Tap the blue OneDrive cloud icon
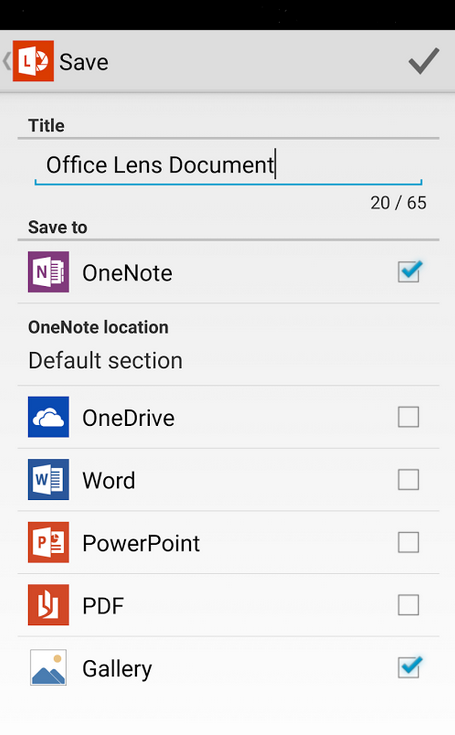Image resolution: width=455 pixels, height=735 pixels. point(48,417)
